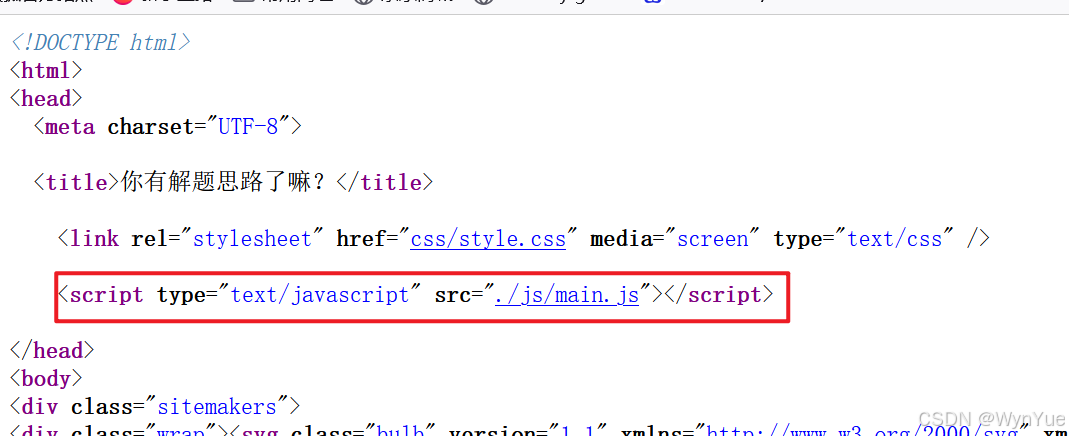Click the "stylesheet" rel value

254,239
